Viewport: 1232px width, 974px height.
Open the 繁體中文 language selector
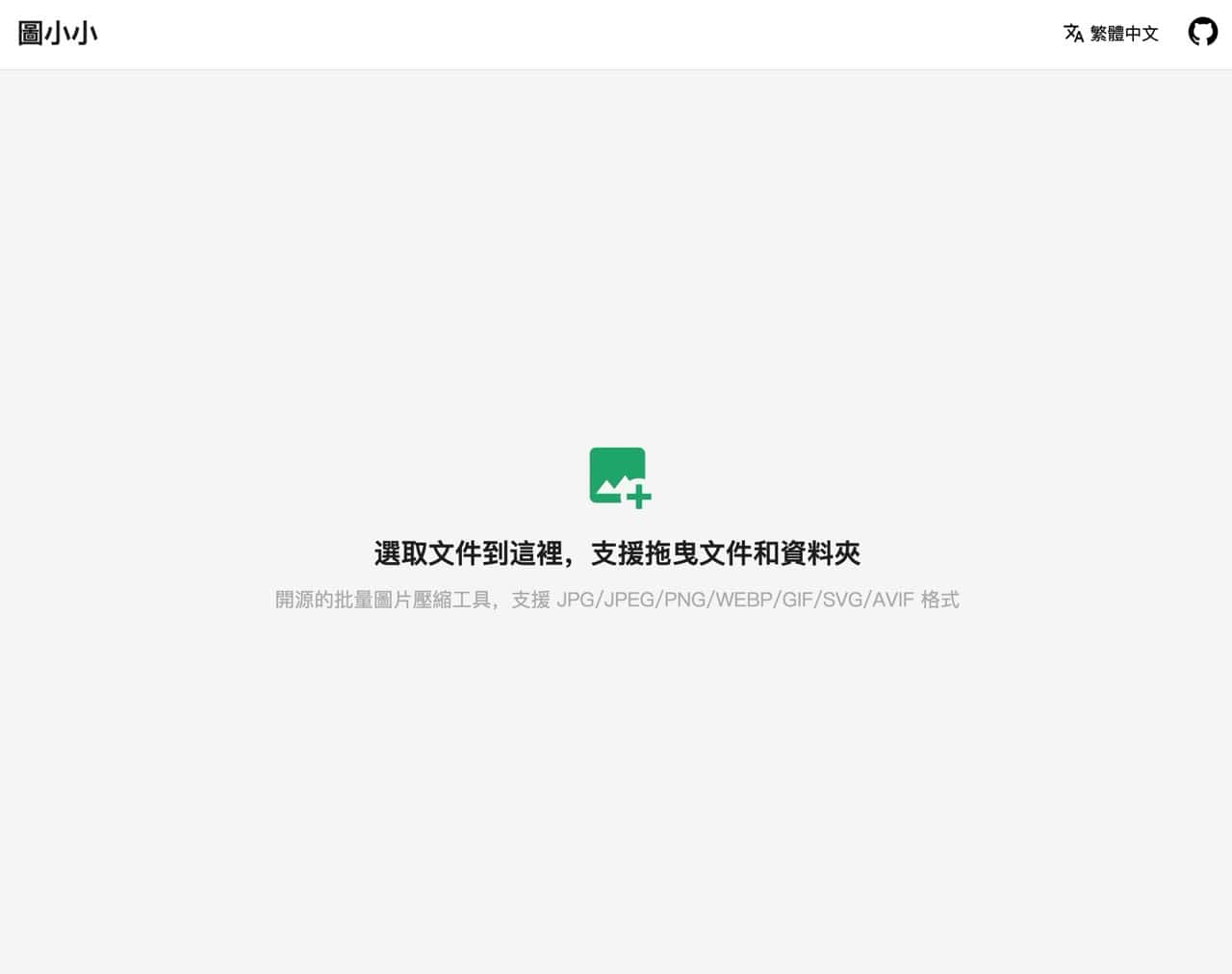[x=1111, y=34]
